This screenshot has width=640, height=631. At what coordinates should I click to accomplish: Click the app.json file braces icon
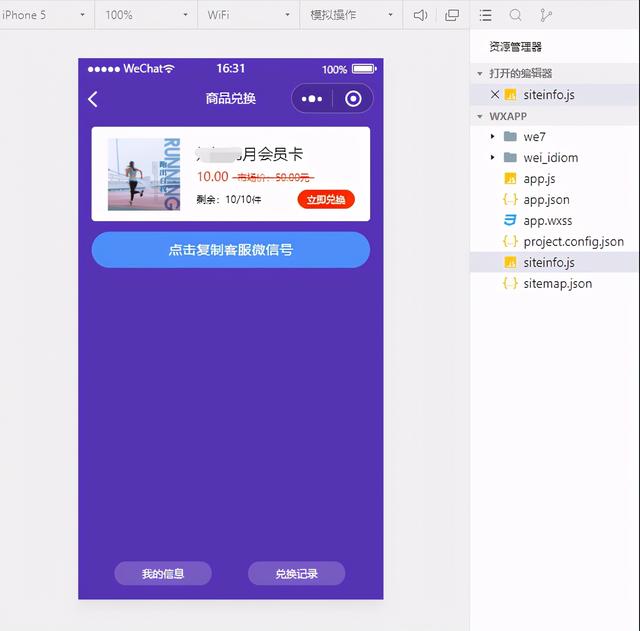coord(510,200)
